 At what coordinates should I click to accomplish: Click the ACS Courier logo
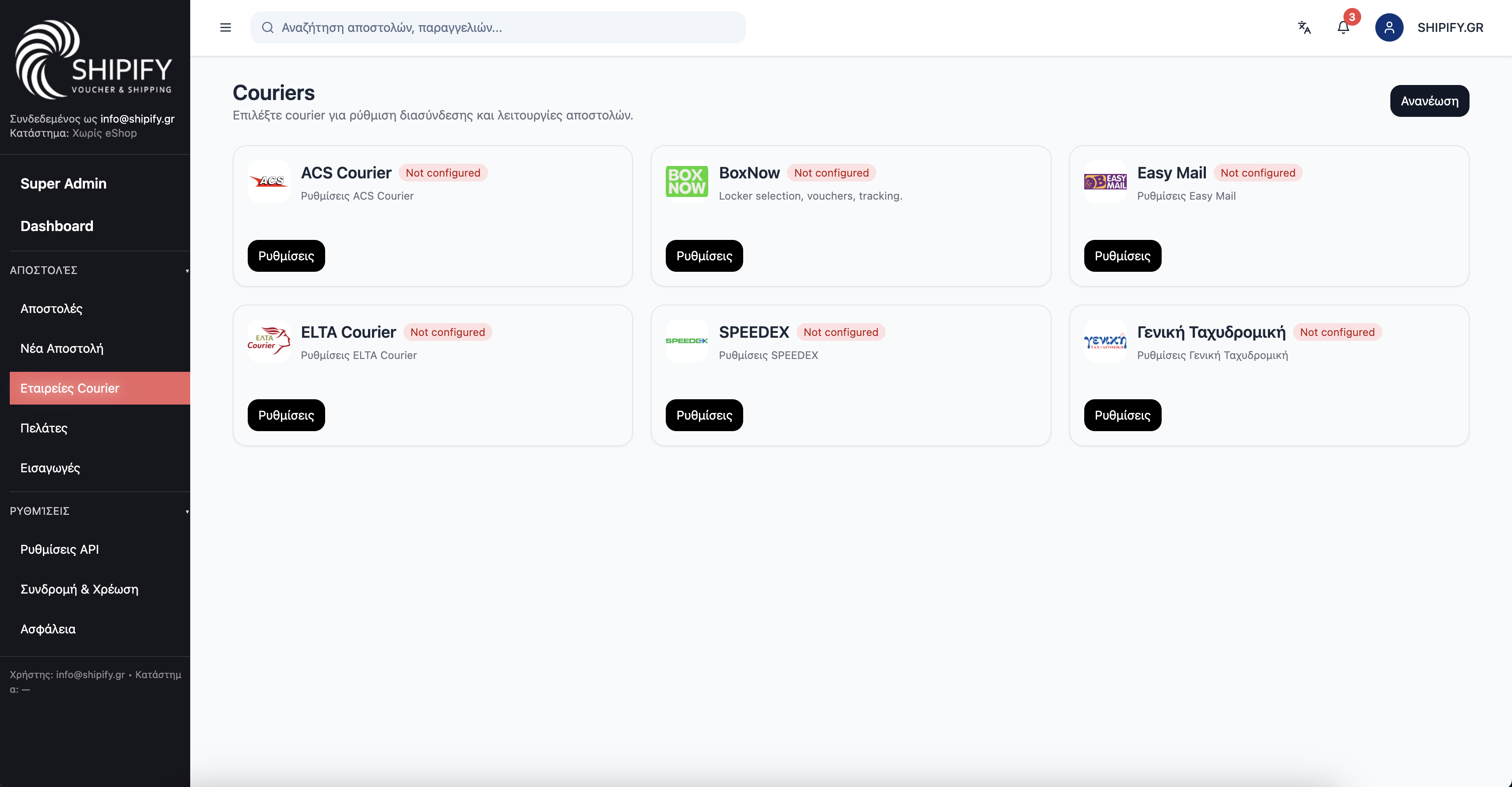269,181
